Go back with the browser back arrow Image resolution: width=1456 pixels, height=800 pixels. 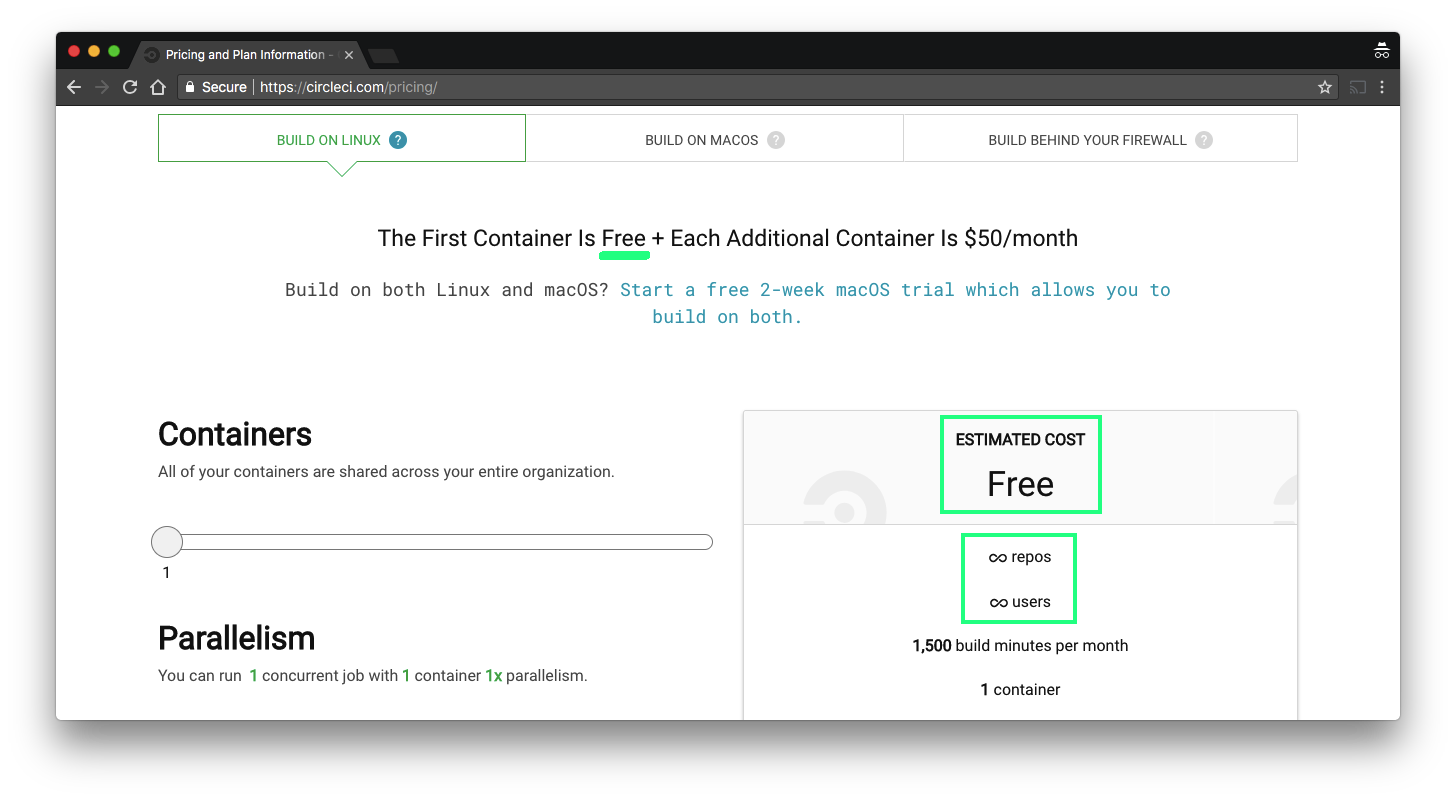pos(74,87)
